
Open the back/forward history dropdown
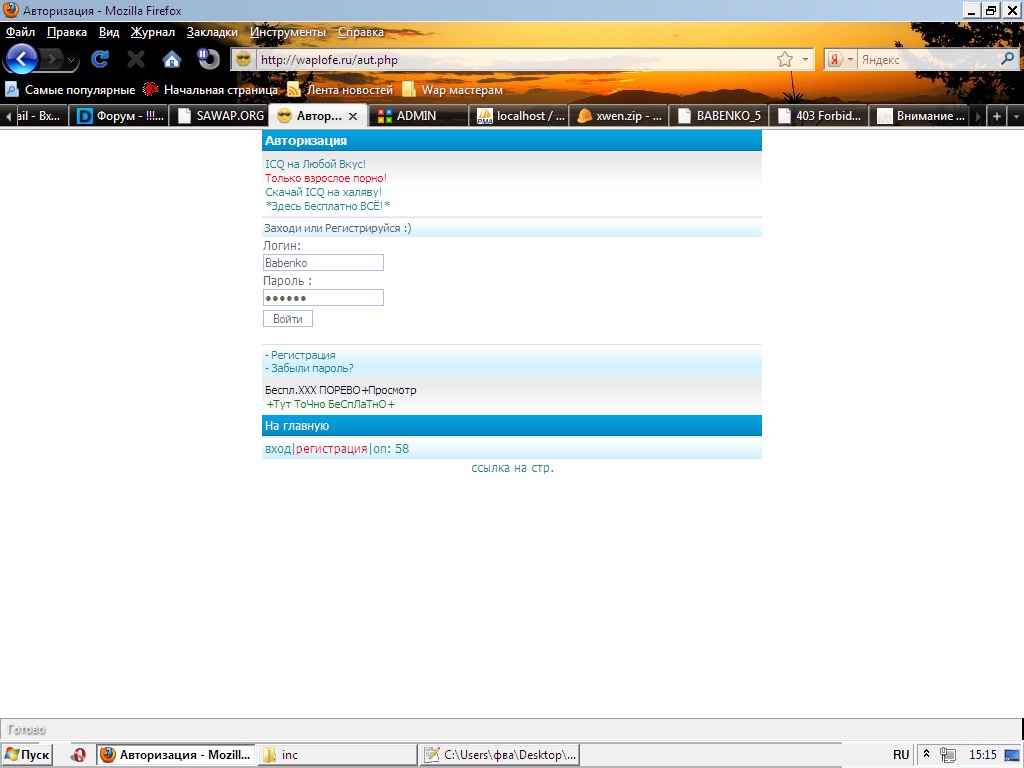(72, 61)
